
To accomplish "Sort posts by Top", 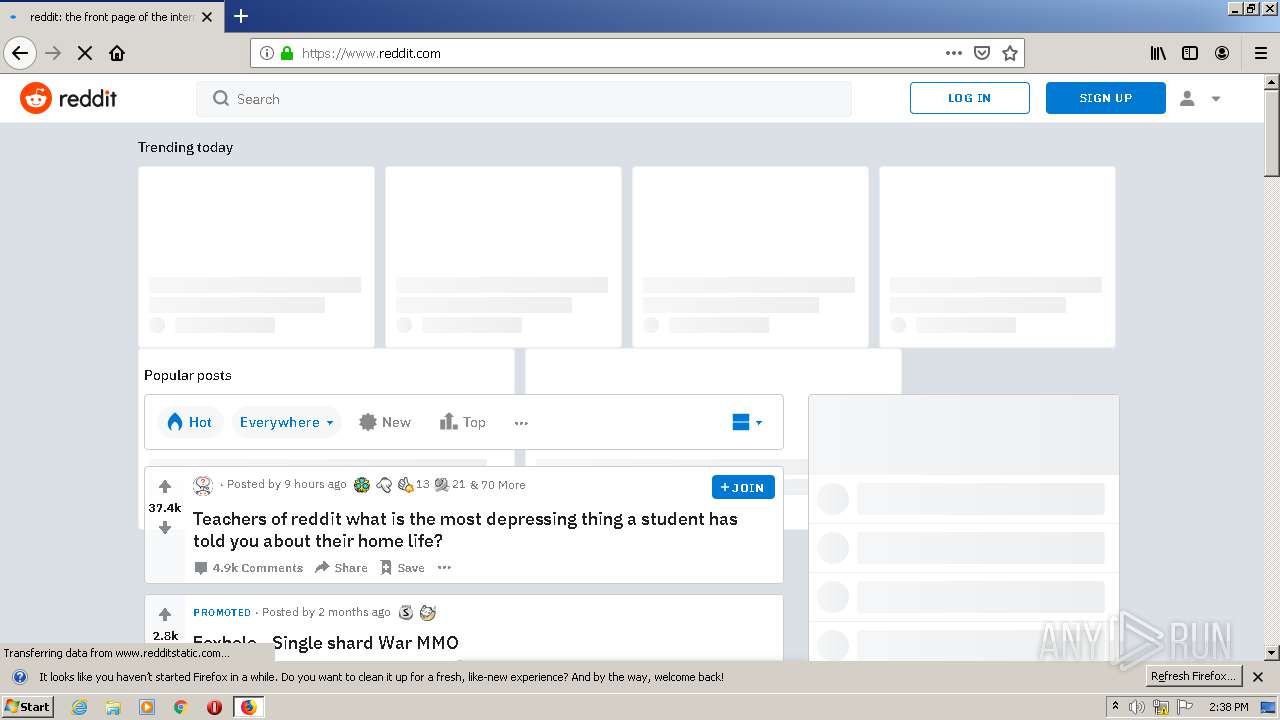I will tap(463, 422).
